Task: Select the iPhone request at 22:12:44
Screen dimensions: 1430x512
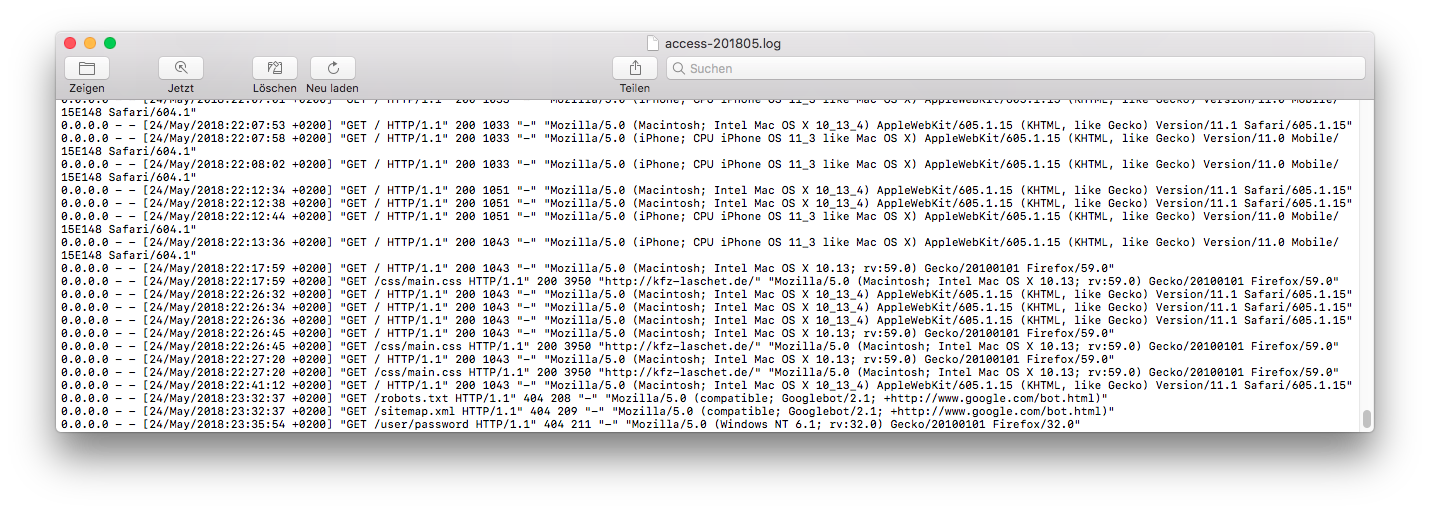Action: coord(700,222)
